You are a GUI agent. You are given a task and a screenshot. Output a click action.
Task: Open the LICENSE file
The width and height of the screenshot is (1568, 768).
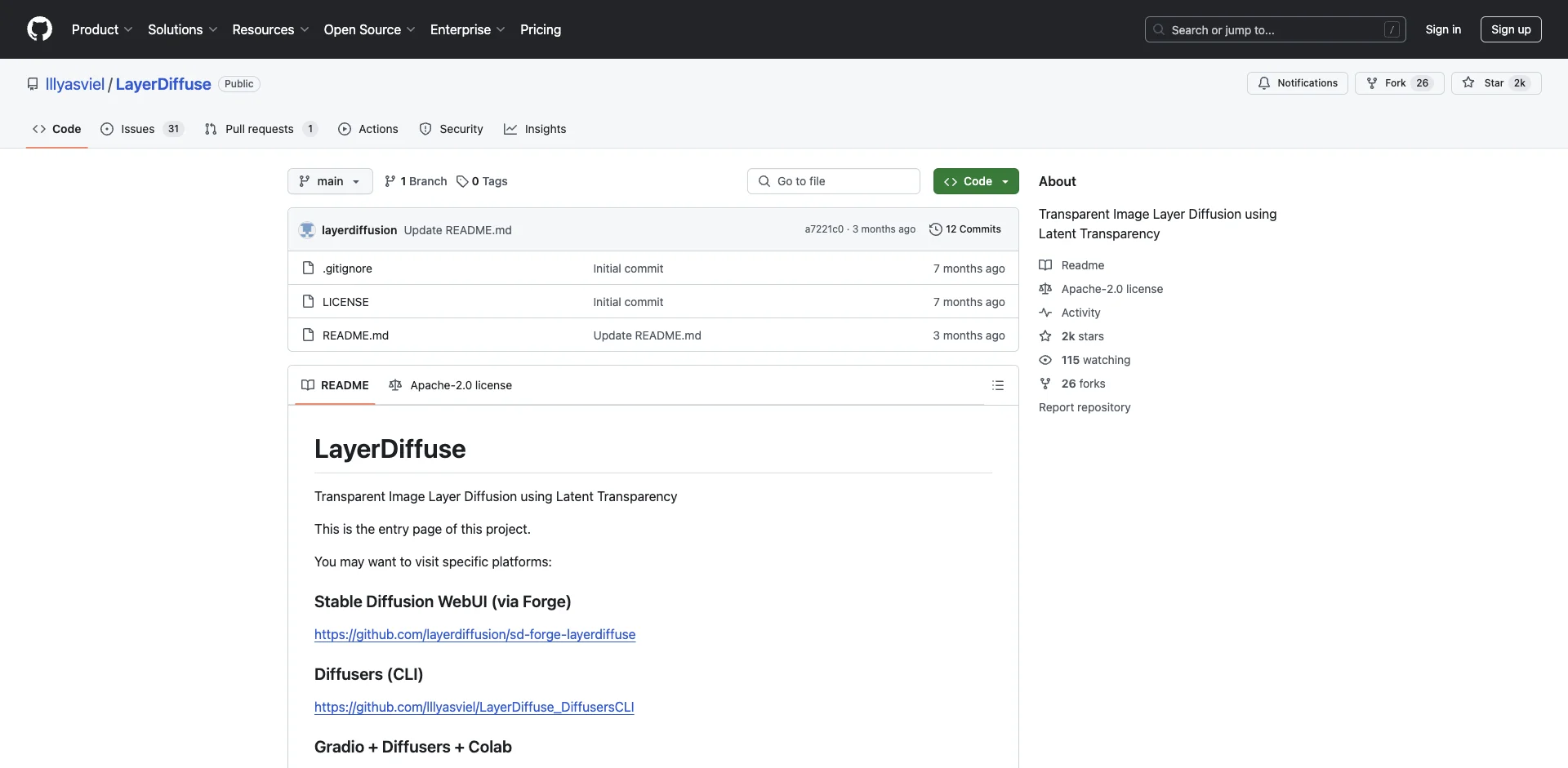(x=345, y=302)
